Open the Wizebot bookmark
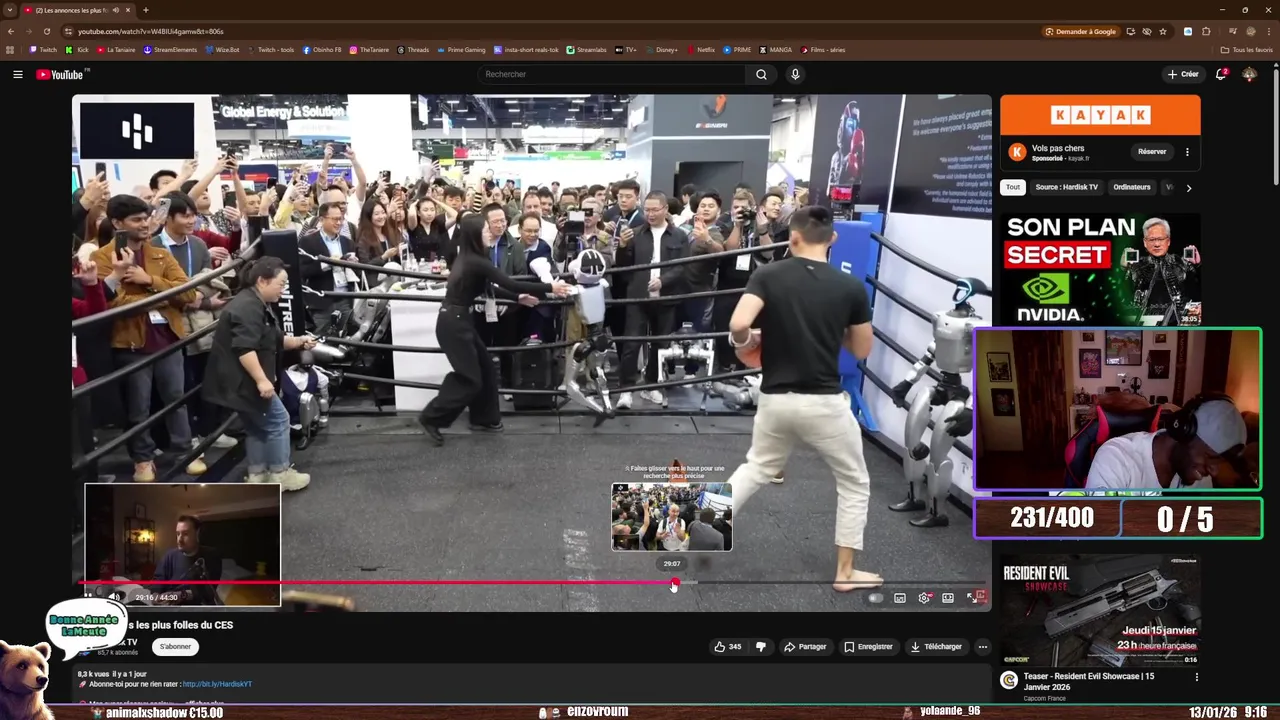 tap(223, 50)
